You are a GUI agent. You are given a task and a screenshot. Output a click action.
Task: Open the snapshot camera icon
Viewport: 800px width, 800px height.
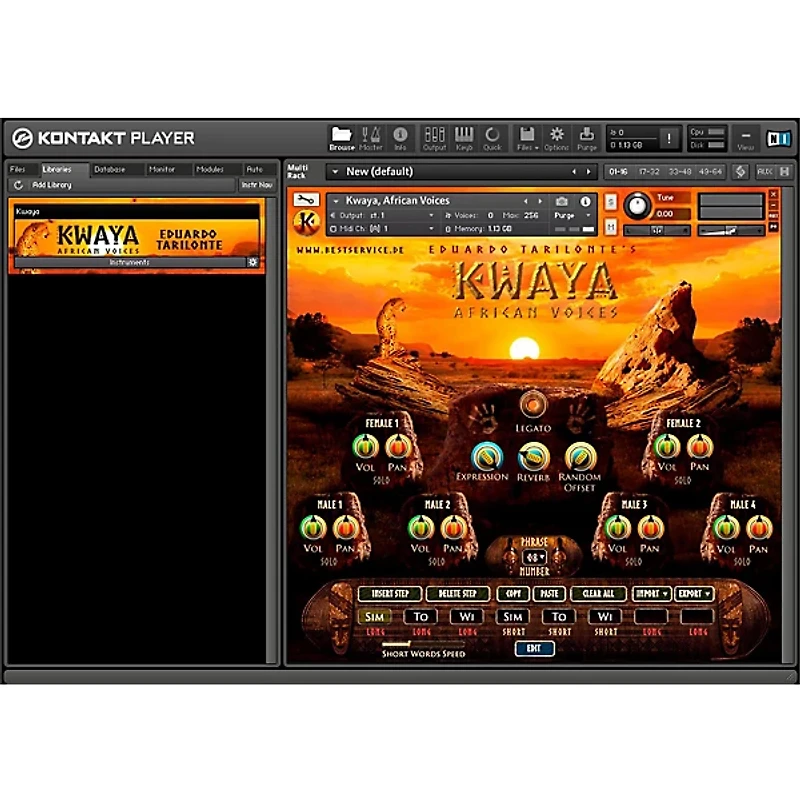click(x=562, y=202)
